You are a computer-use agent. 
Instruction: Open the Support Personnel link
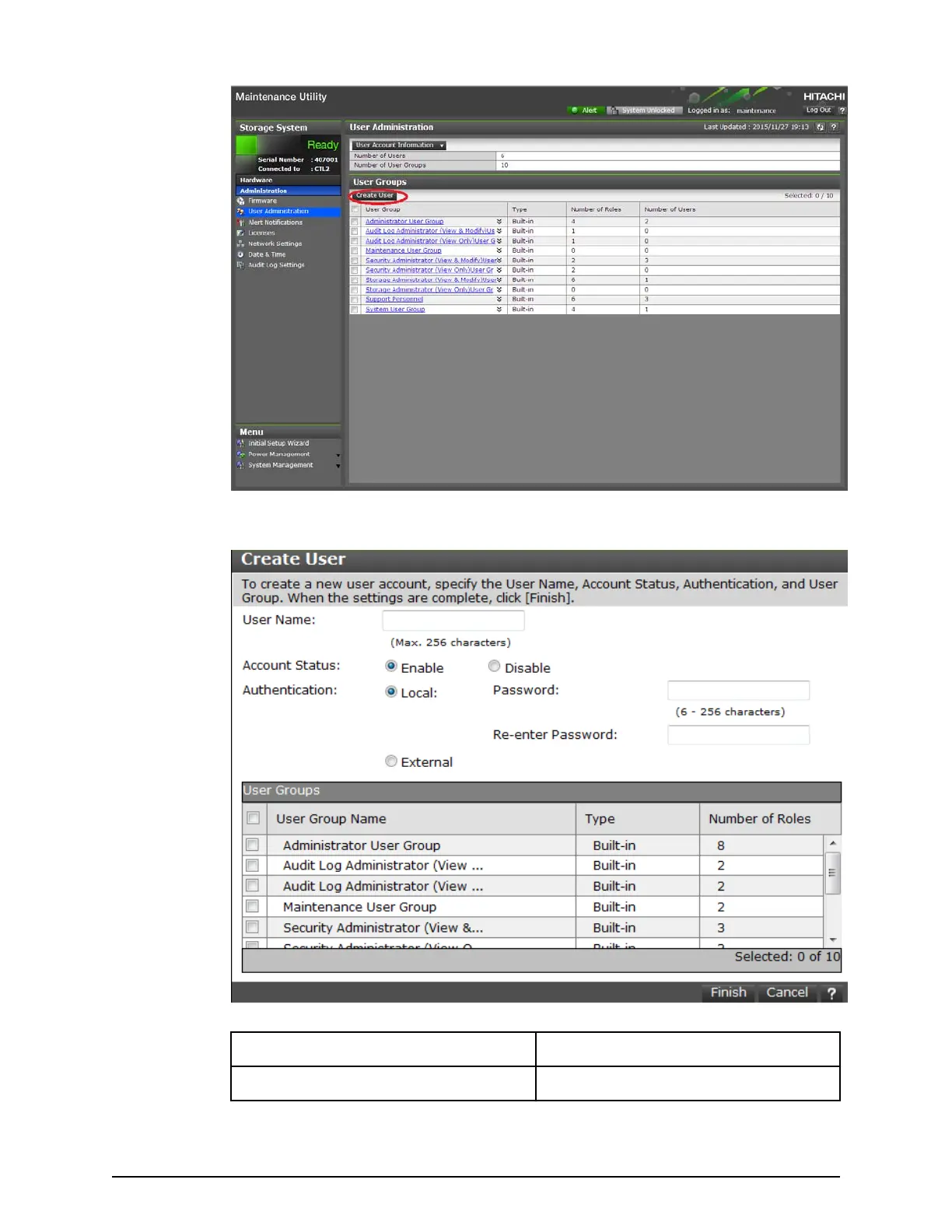click(x=394, y=299)
